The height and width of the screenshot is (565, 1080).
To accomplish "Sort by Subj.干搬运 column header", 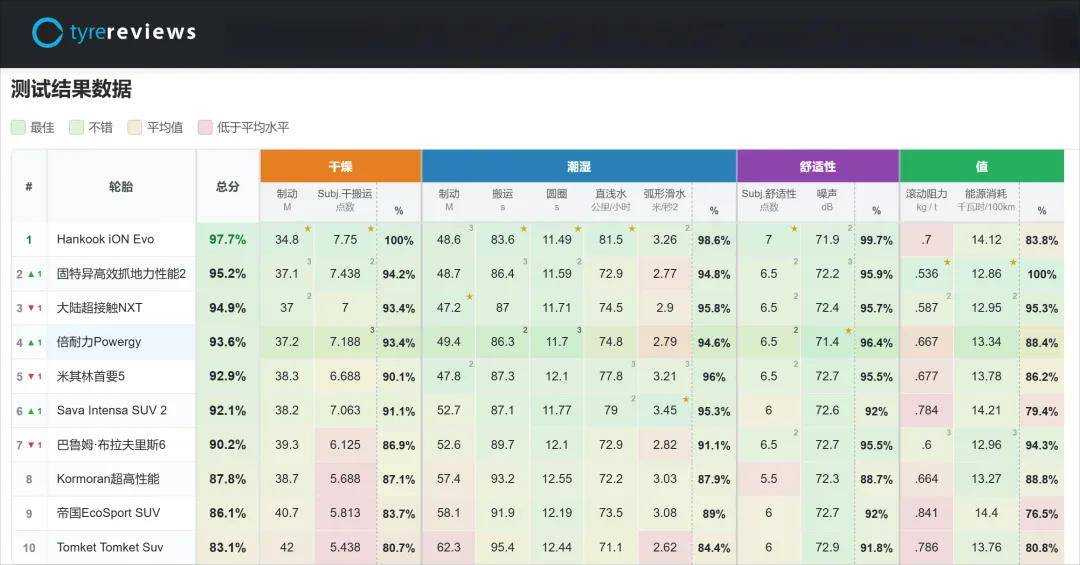I will (345, 201).
